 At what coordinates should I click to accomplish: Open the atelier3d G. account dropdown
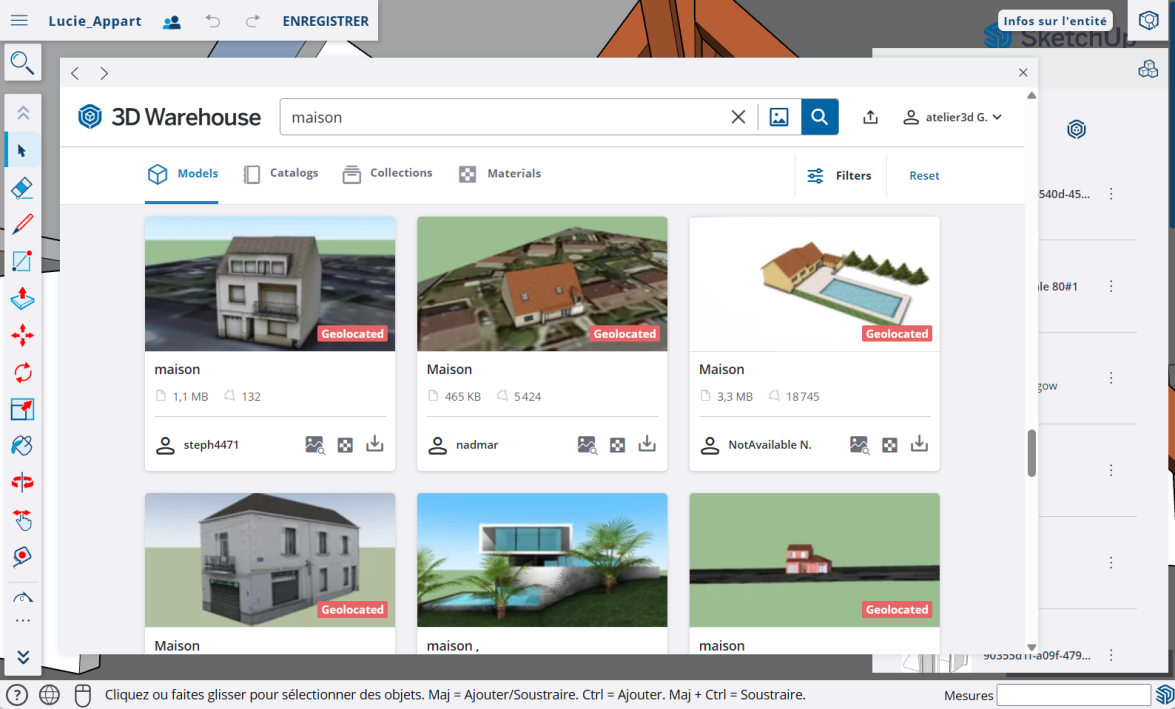(x=952, y=117)
